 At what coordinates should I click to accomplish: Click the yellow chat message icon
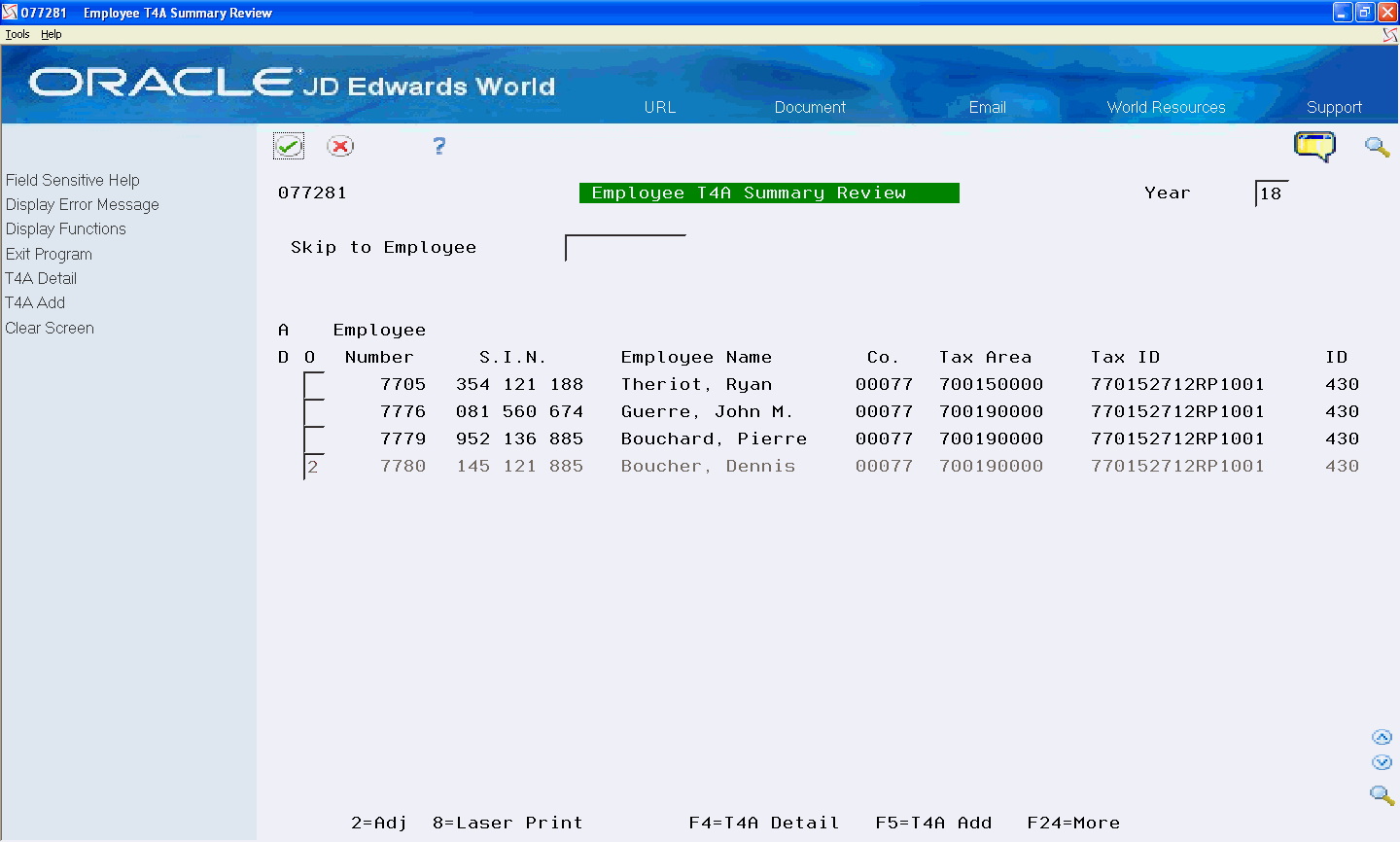tap(1314, 147)
